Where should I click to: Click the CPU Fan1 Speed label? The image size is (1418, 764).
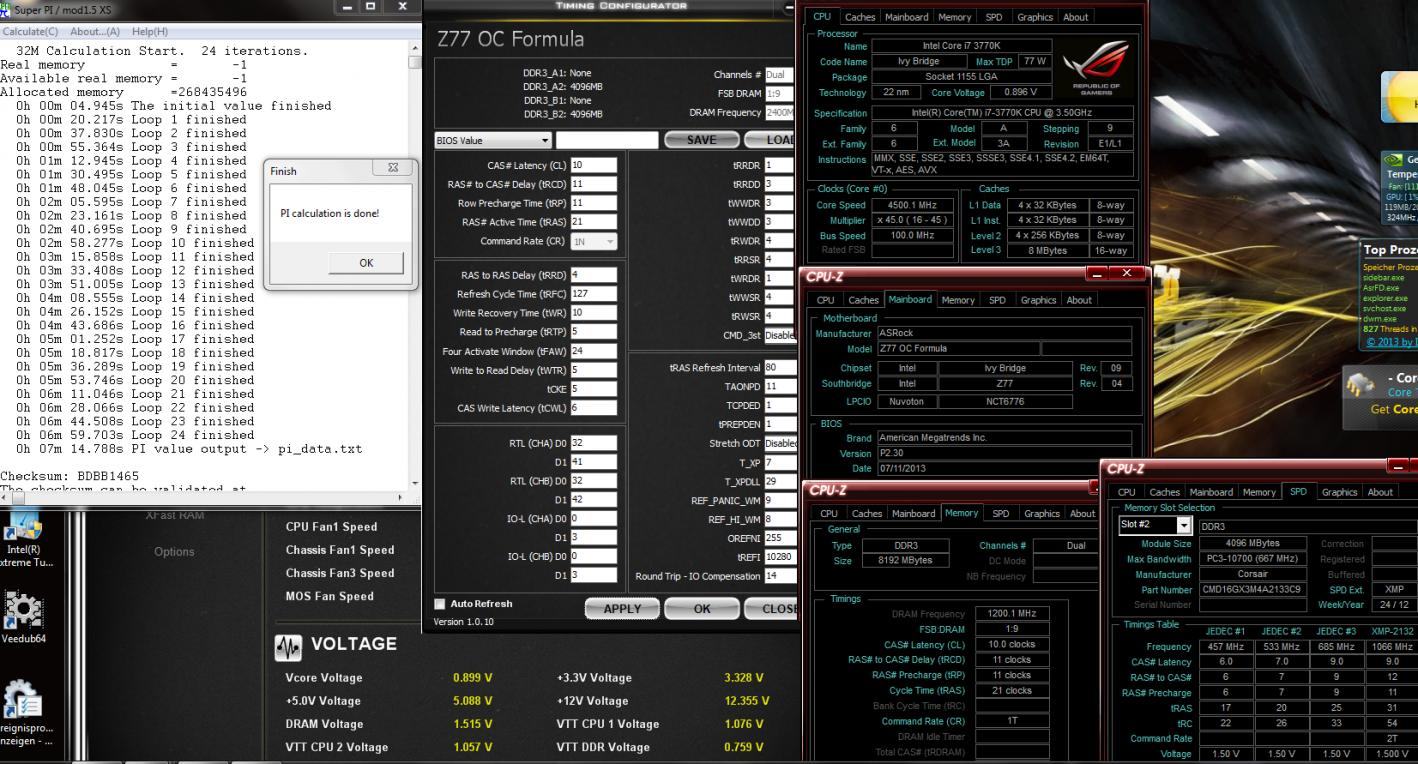coord(332,527)
